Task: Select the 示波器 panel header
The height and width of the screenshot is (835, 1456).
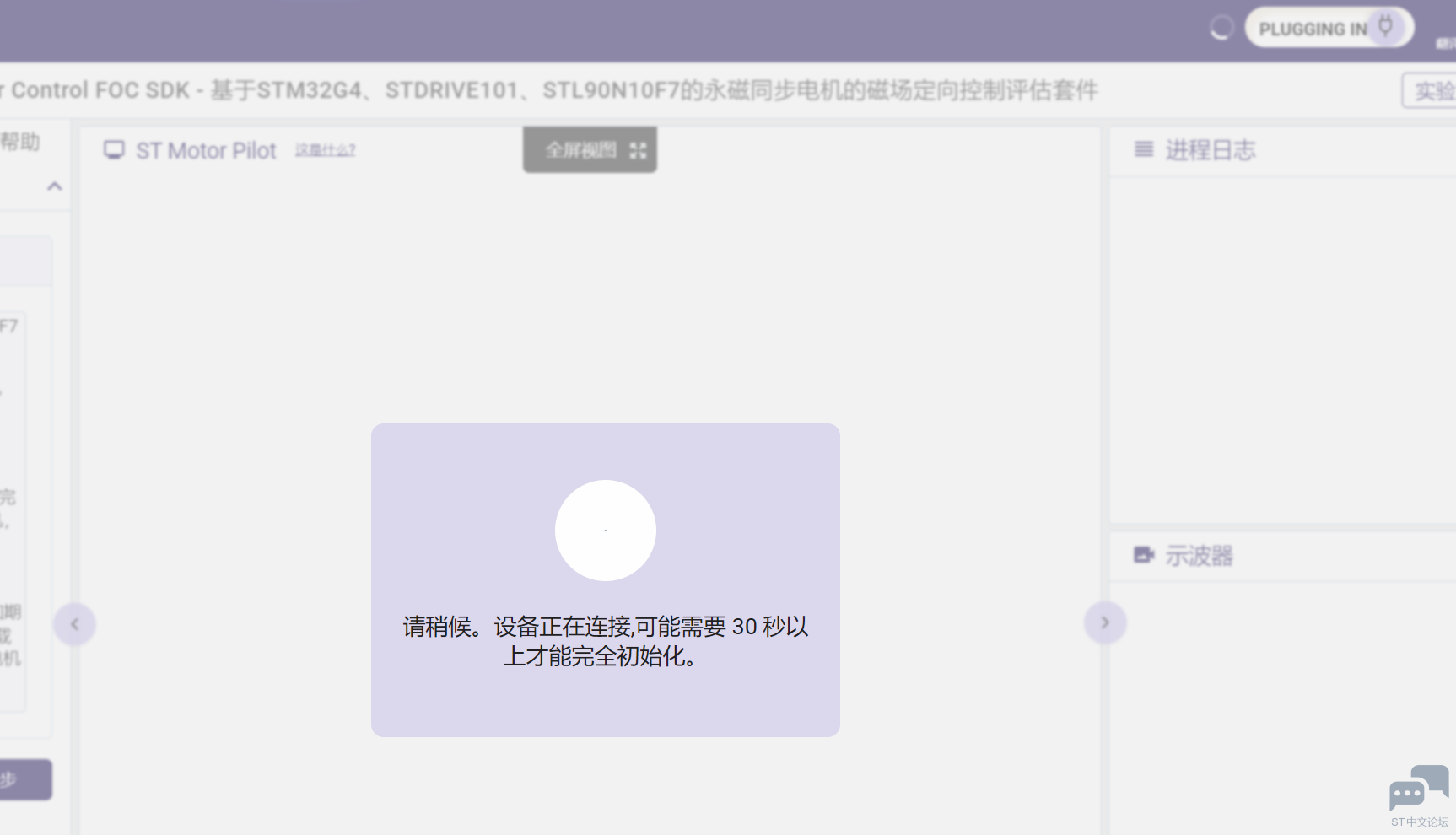Action: click(1199, 556)
